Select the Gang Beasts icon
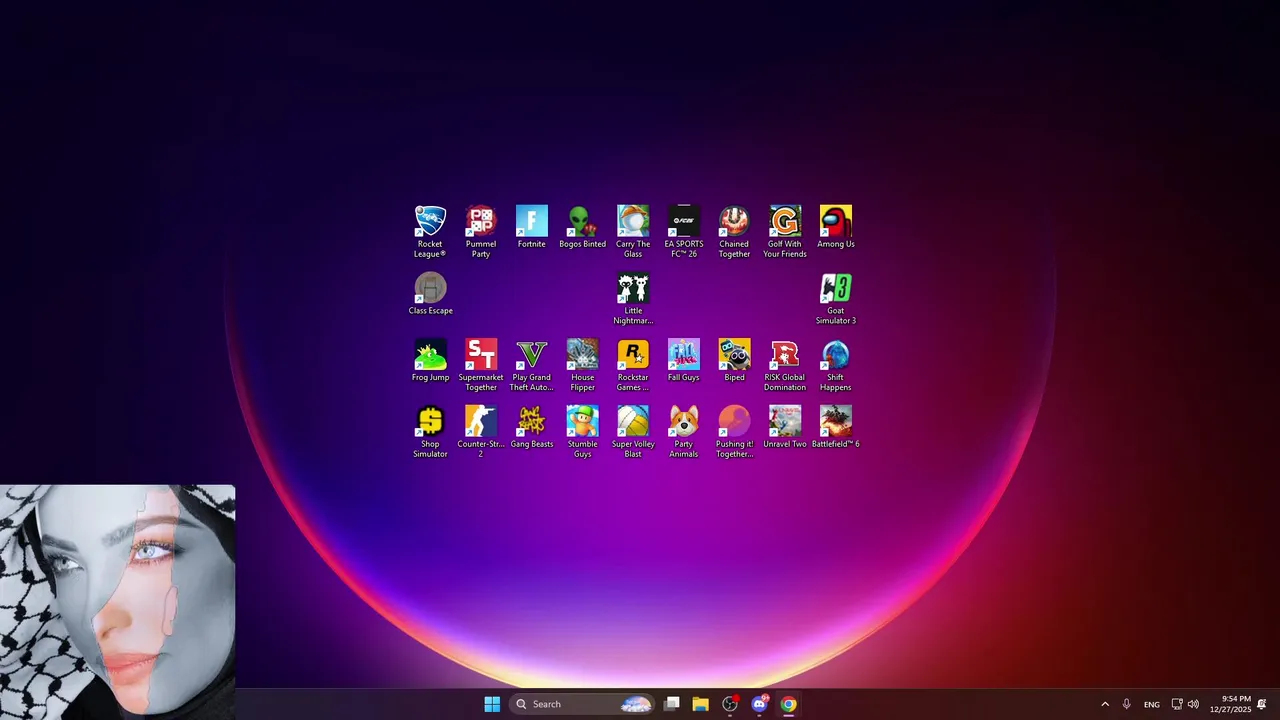This screenshot has width=1280, height=720. point(532,427)
